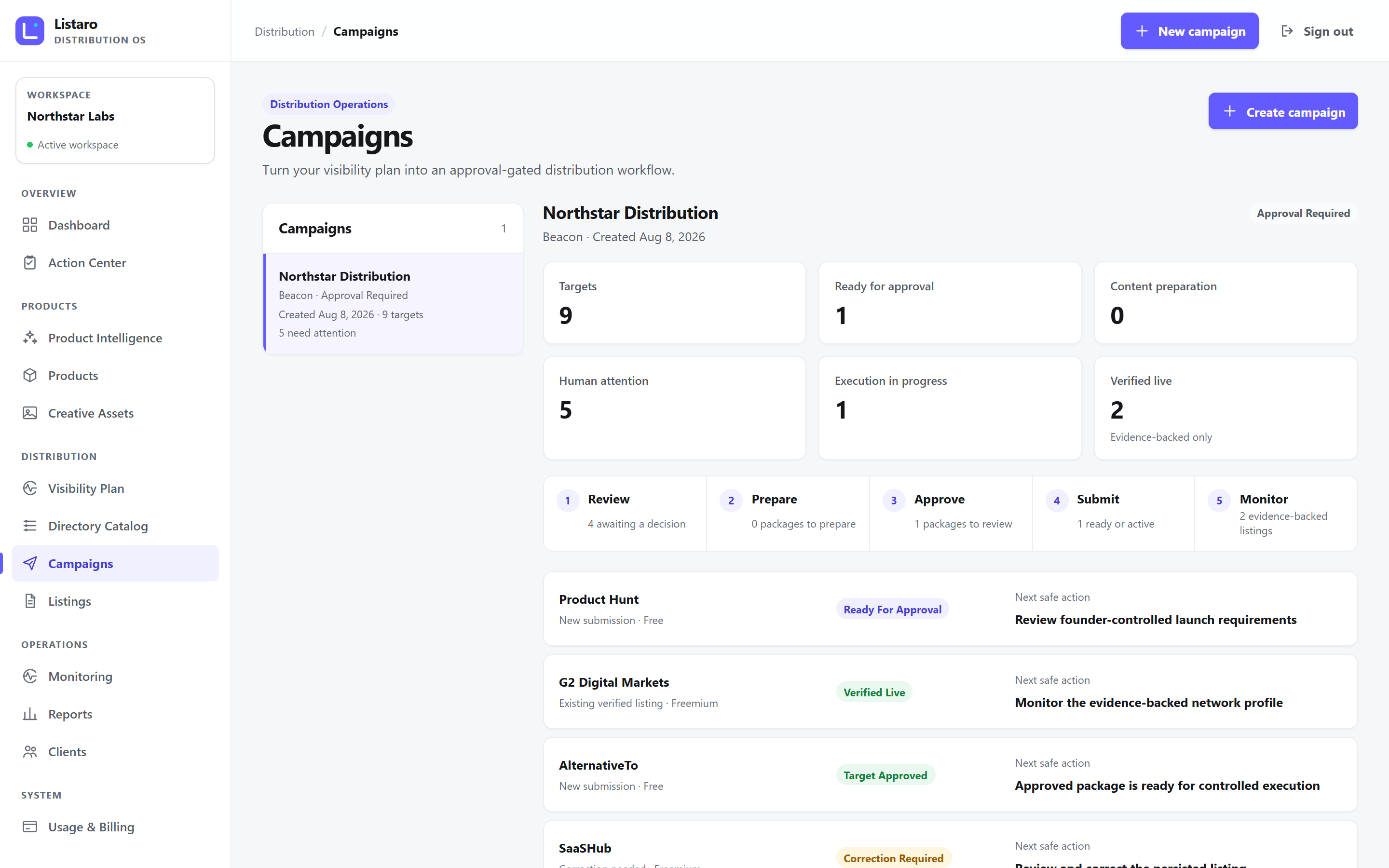Click the Listings document icon

pos(30,601)
